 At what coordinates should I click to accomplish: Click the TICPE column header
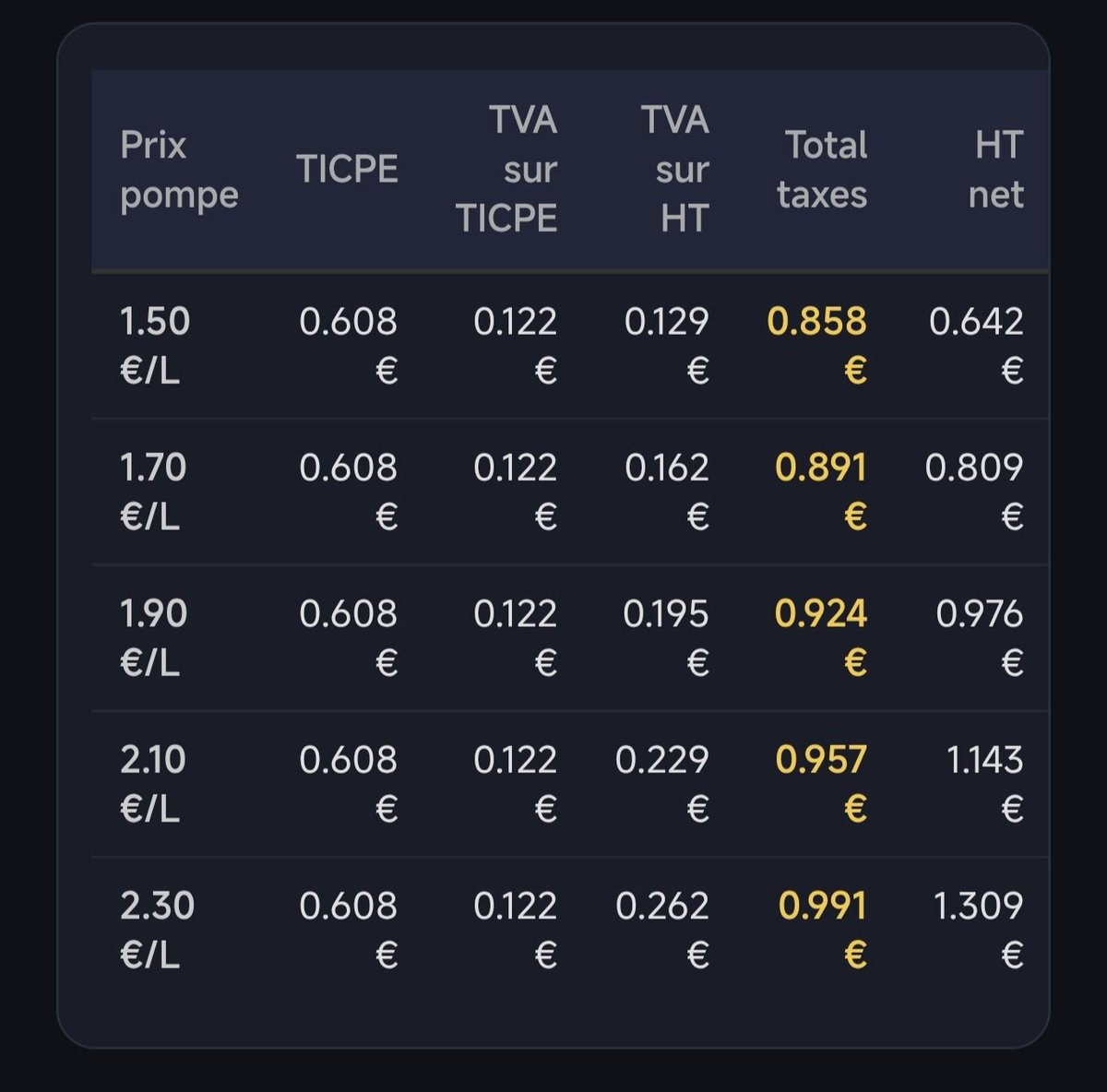pos(347,170)
